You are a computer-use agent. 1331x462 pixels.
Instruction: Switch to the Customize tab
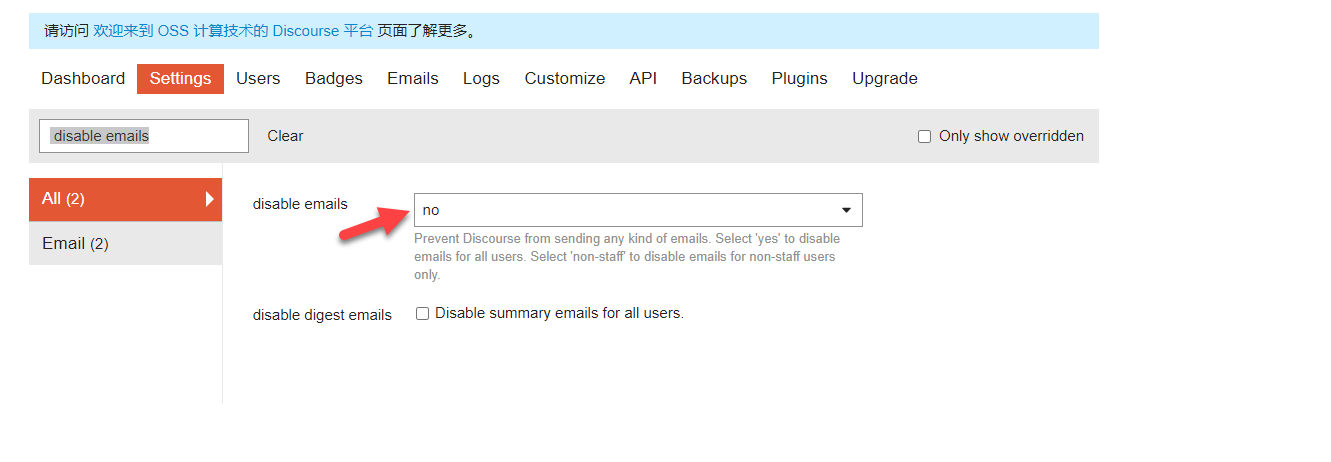(x=564, y=79)
